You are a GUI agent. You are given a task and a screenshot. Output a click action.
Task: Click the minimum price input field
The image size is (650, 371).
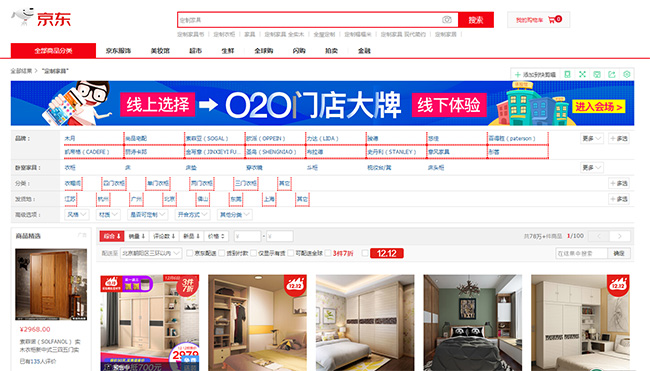pos(247,236)
